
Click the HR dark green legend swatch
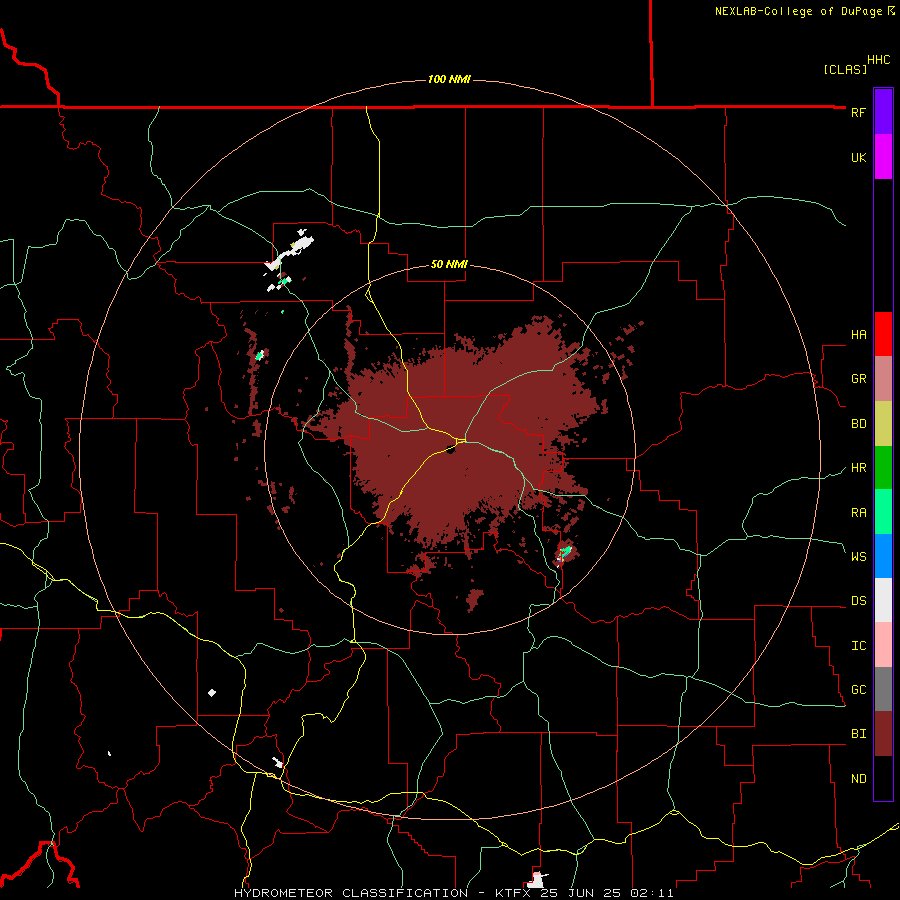pos(883,468)
